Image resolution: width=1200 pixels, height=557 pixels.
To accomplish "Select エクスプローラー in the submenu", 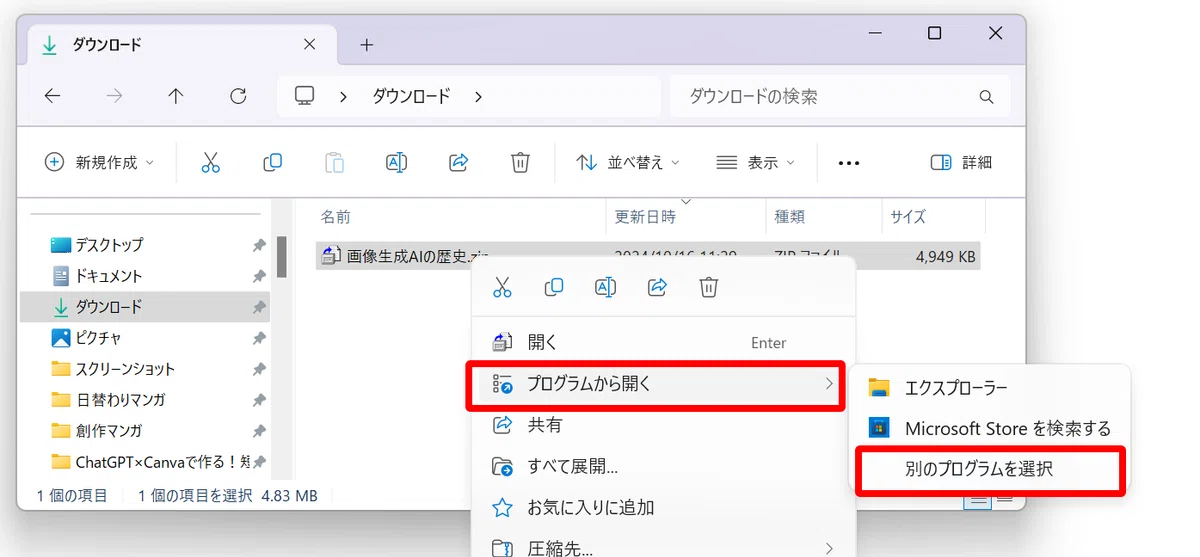I will pos(990,388).
